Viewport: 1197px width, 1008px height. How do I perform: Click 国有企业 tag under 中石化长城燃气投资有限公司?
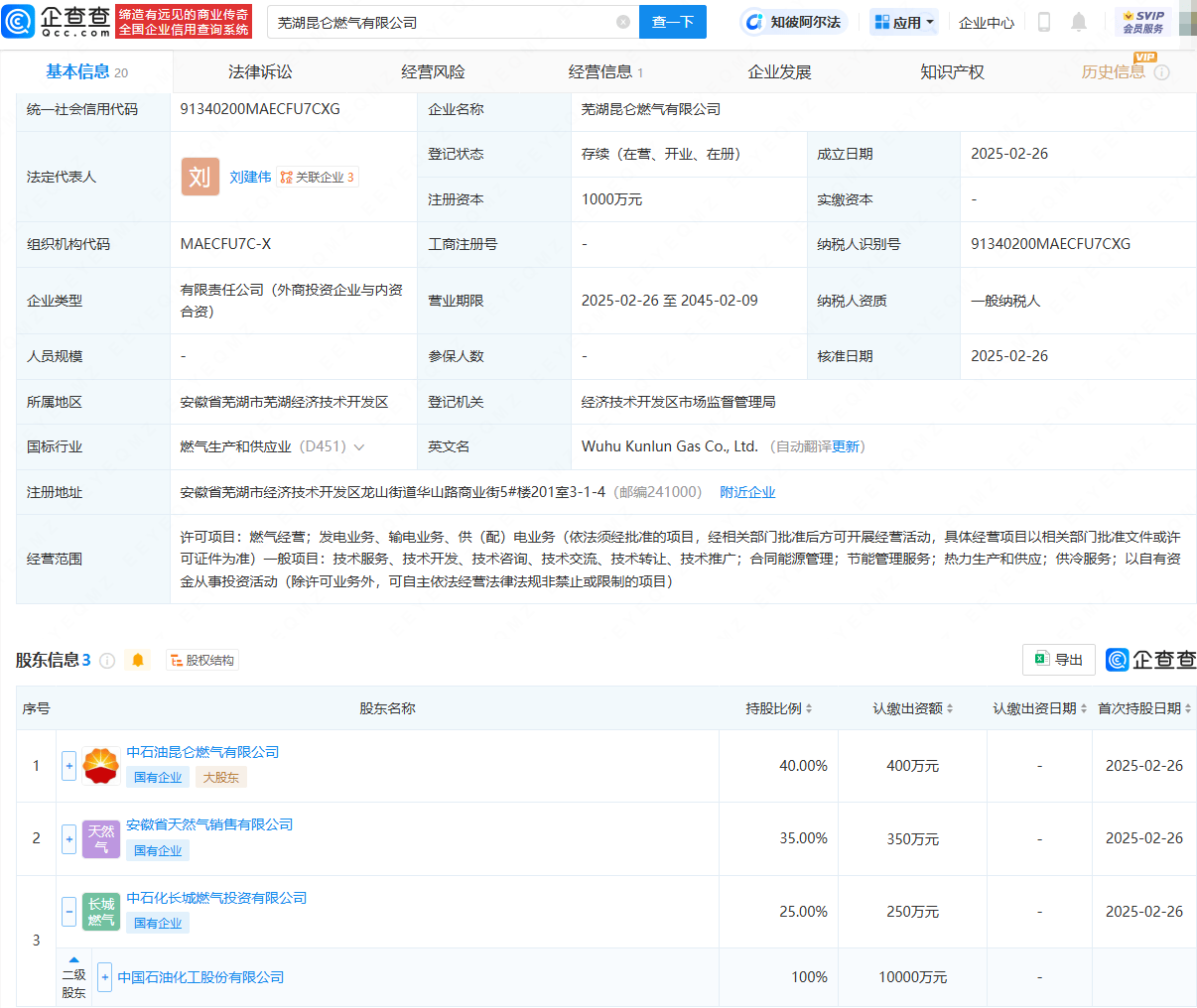(x=158, y=924)
